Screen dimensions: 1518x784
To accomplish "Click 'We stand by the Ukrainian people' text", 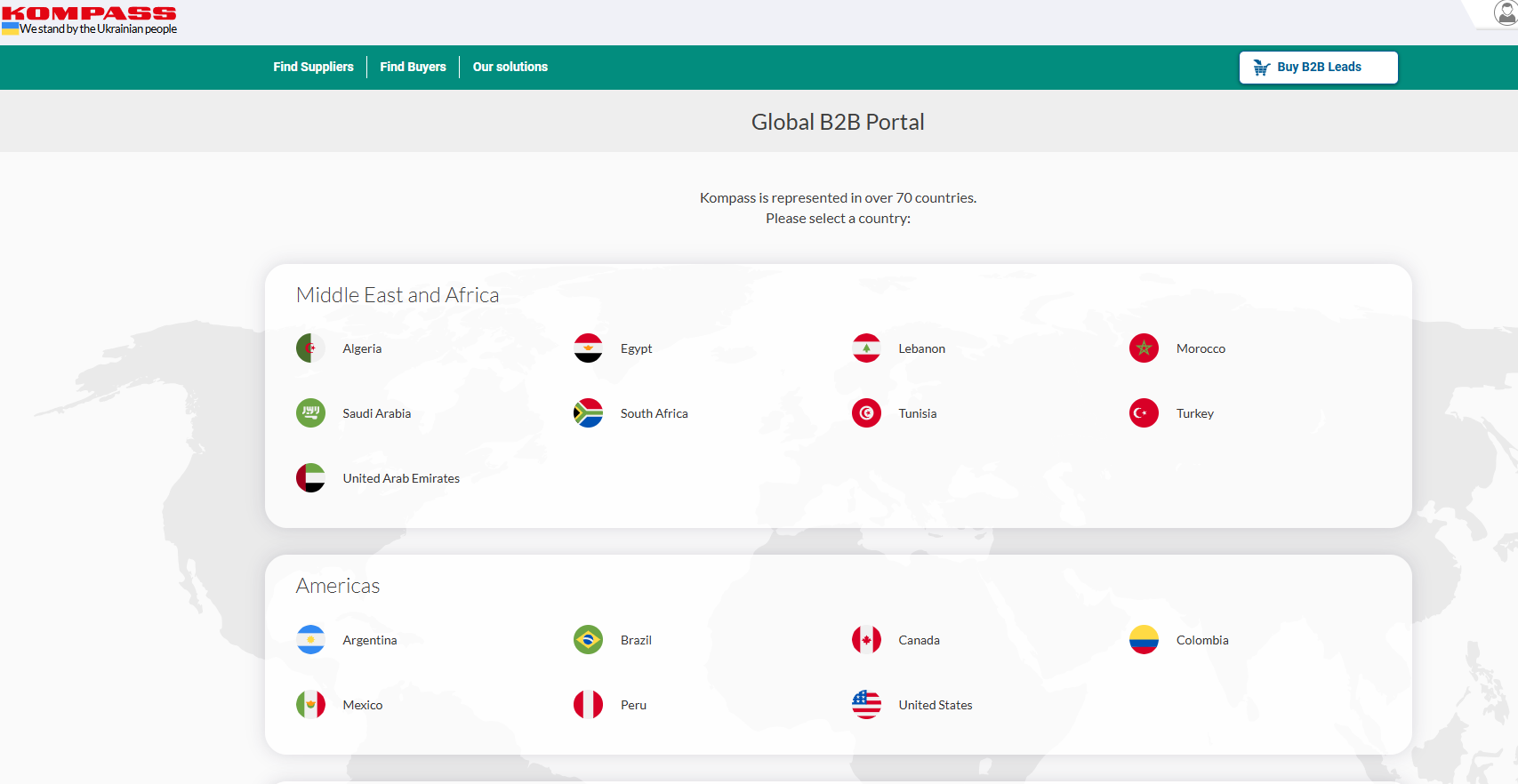I will pos(99,29).
